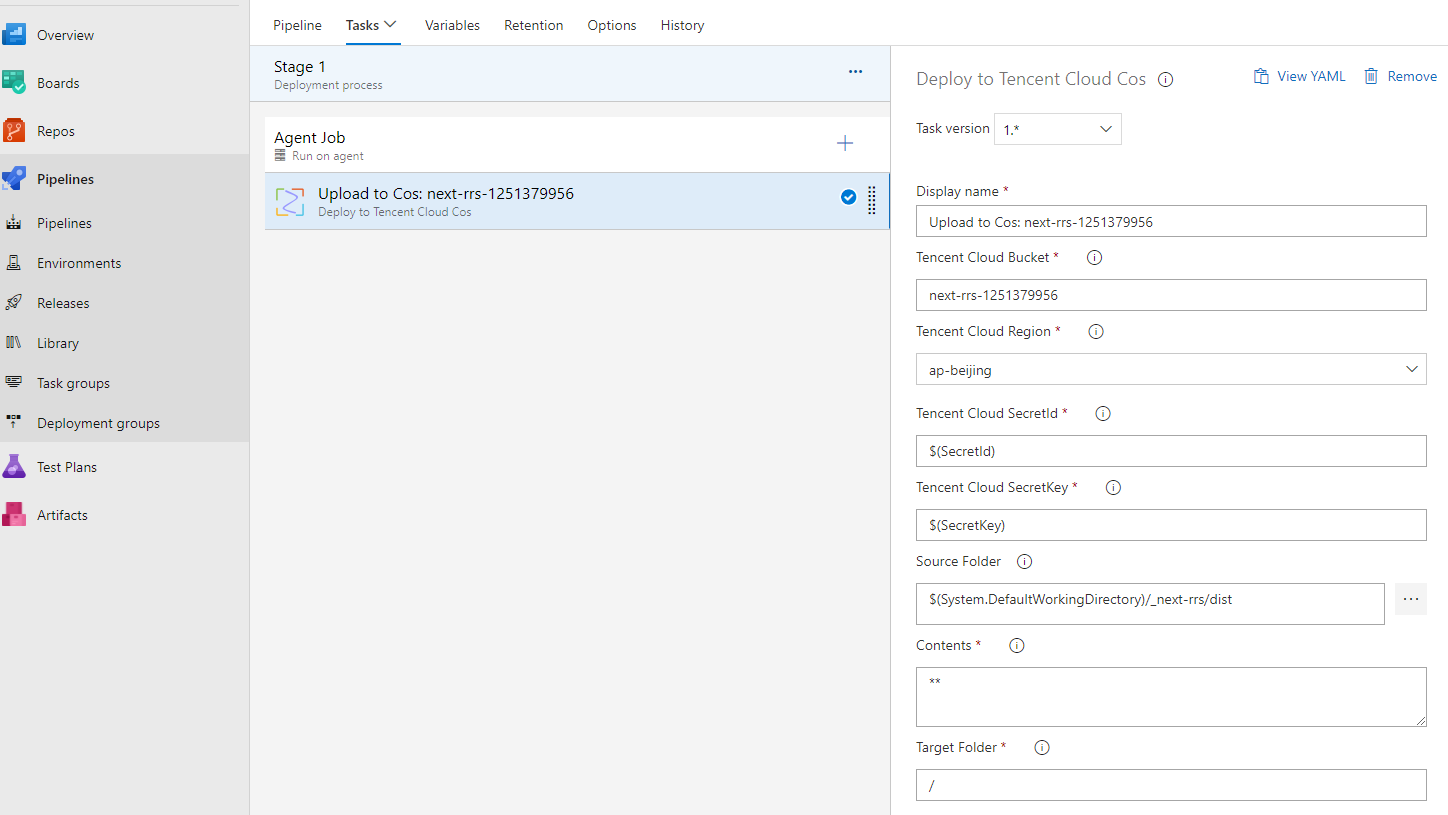
Task: Show info for Tencent Cloud Region
Action: pyautogui.click(x=1096, y=331)
